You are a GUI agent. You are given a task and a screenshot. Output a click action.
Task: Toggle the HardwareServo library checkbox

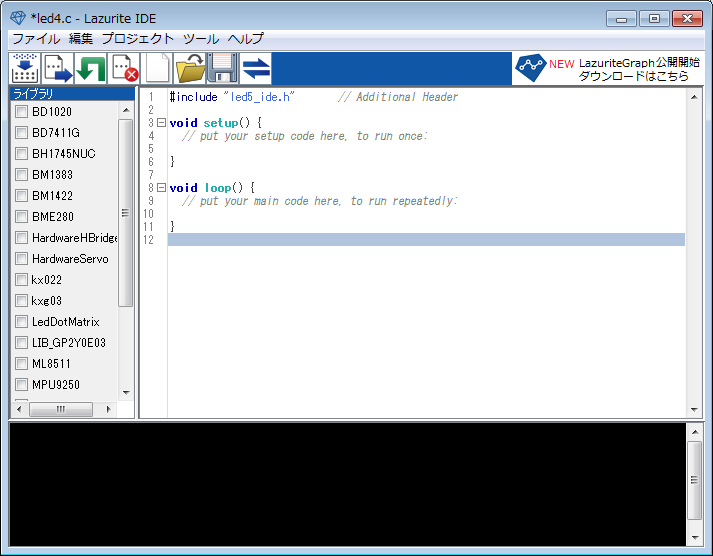click(21, 258)
